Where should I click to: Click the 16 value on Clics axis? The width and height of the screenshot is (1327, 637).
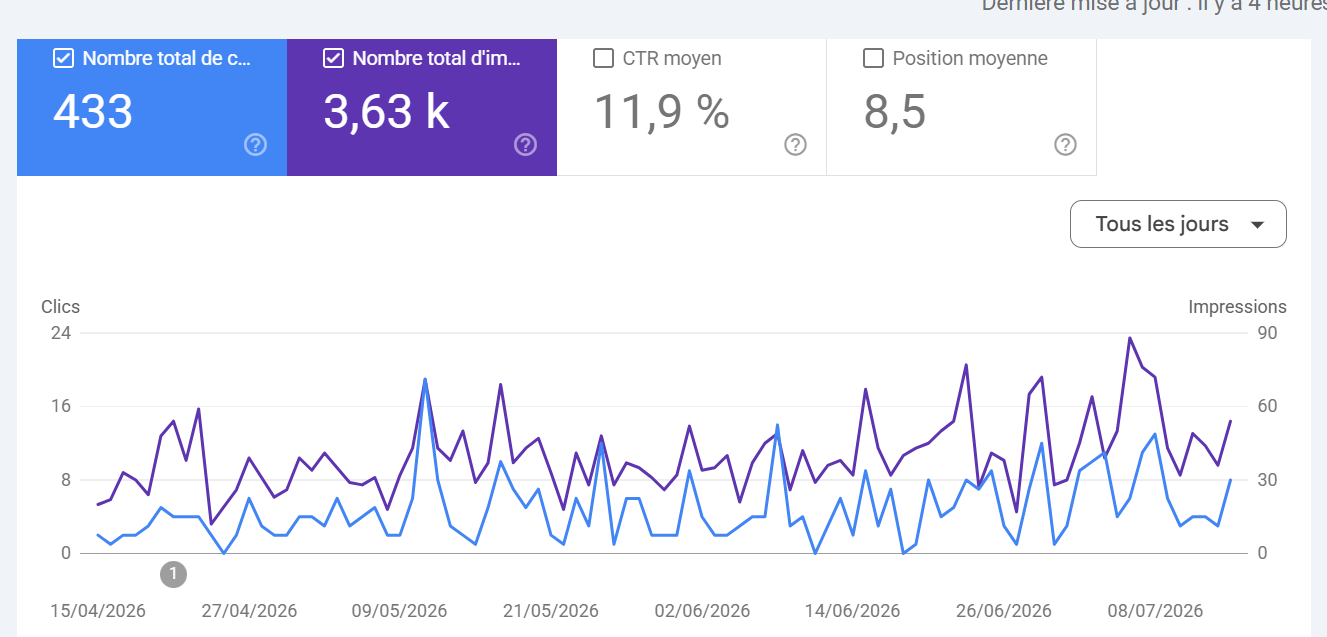tap(61, 406)
